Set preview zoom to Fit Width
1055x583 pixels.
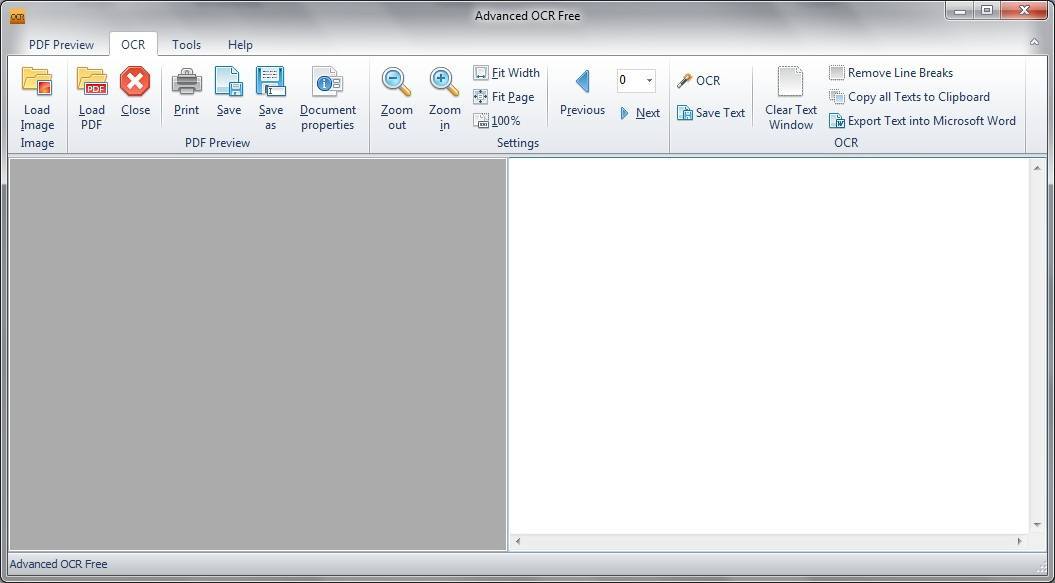click(x=507, y=72)
